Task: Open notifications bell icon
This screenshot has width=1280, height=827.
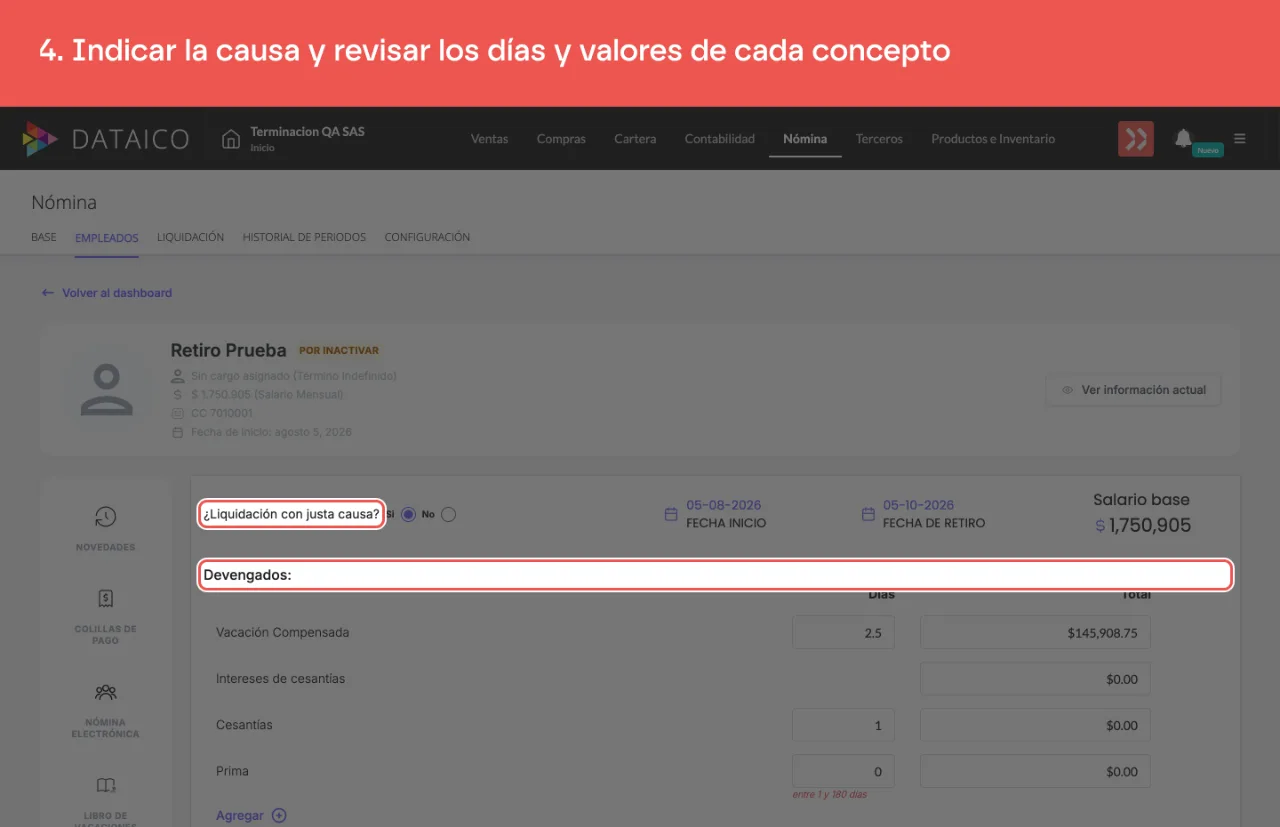Action: [1183, 138]
